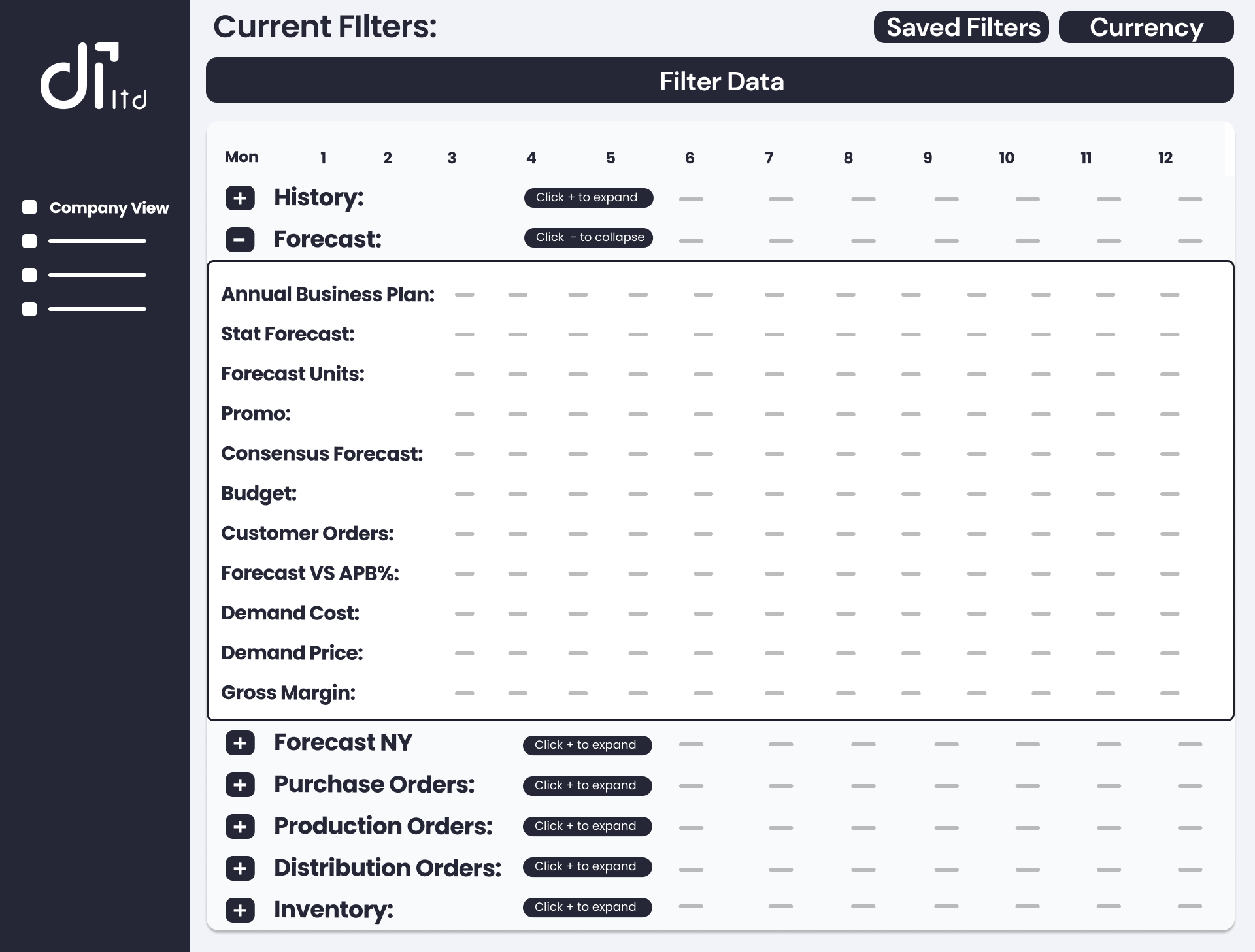The width and height of the screenshot is (1255, 952).
Task: Select the Promo row label
Action: tap(256, 414)
